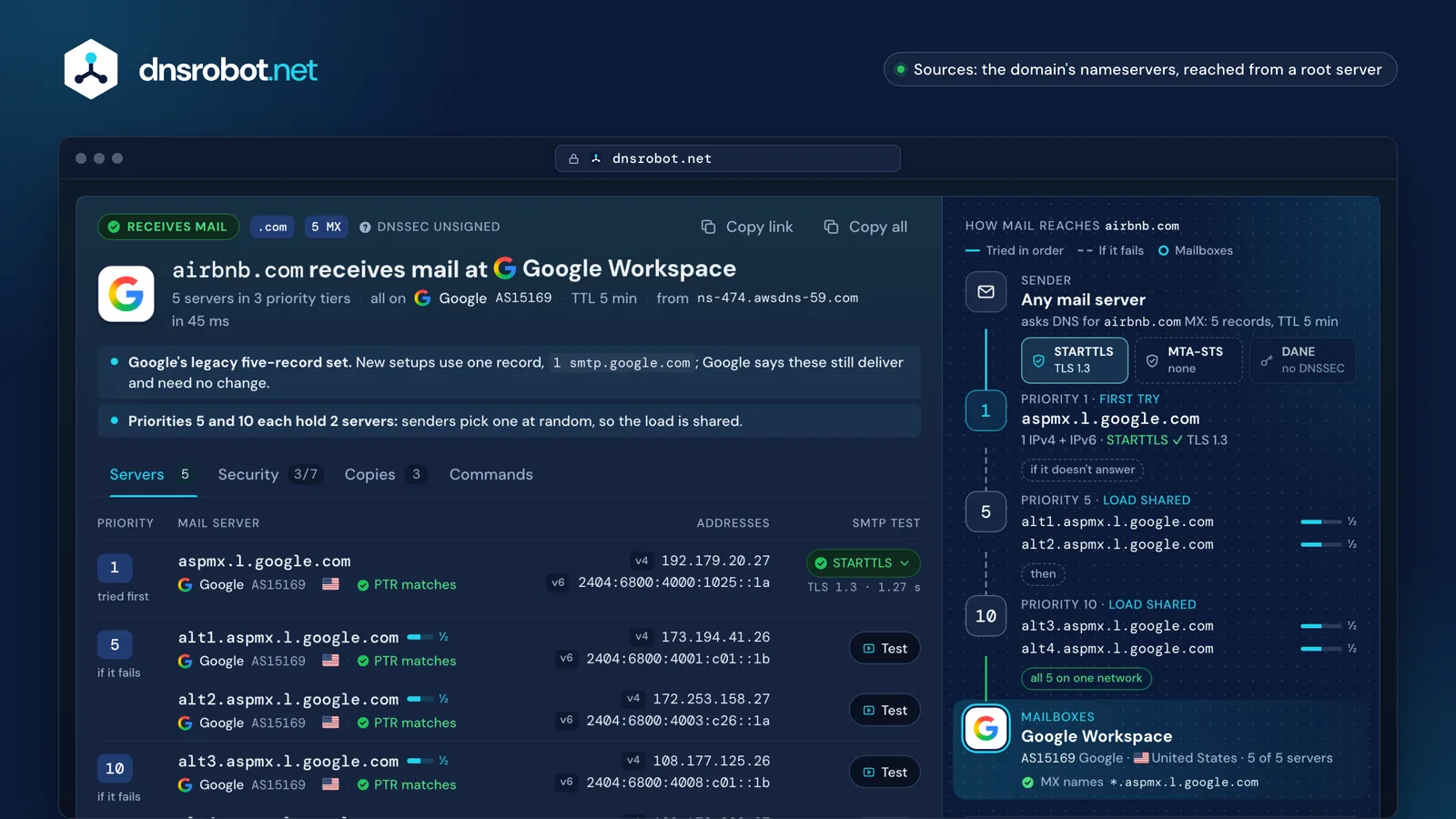Viewport: 1456px width, 819px height.
Task: Click the shield icon in the MTA-STS card
Action: (x=1152, y=360)
